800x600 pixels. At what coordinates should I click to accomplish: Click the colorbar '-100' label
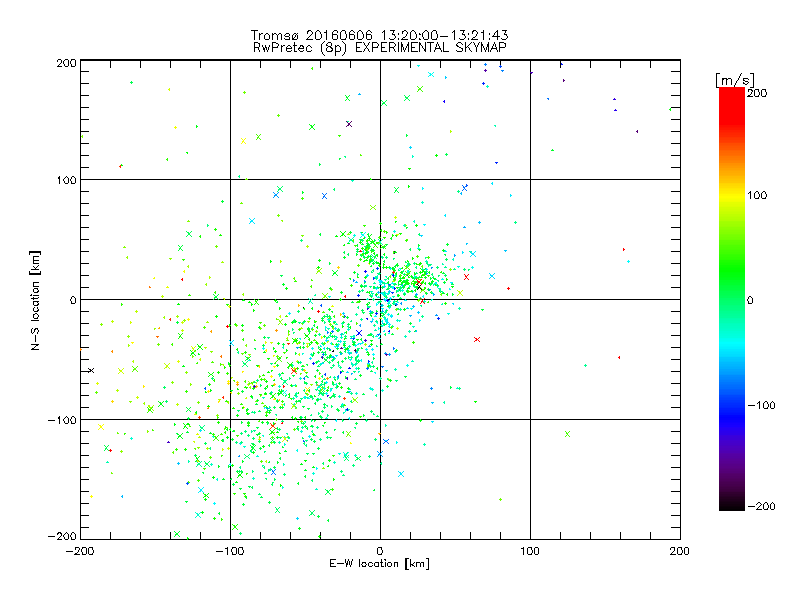[x=761, y=406]
